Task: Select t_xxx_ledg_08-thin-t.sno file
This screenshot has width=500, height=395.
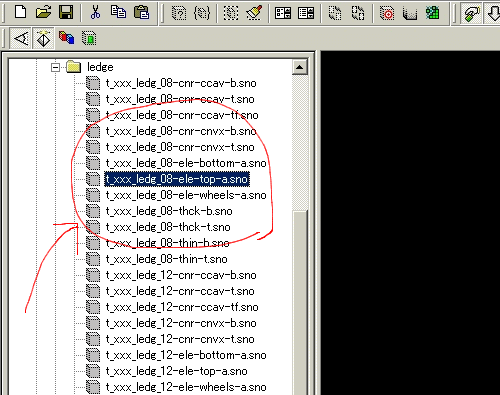Action: (x=167, y=259)
